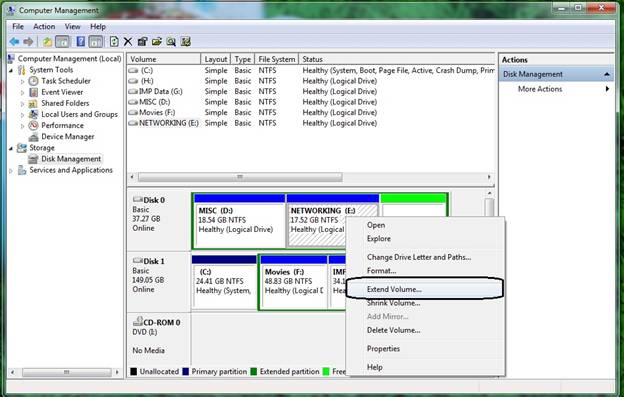624x397 pixels.
Task: Open the View menu
Action: point(72,27)
